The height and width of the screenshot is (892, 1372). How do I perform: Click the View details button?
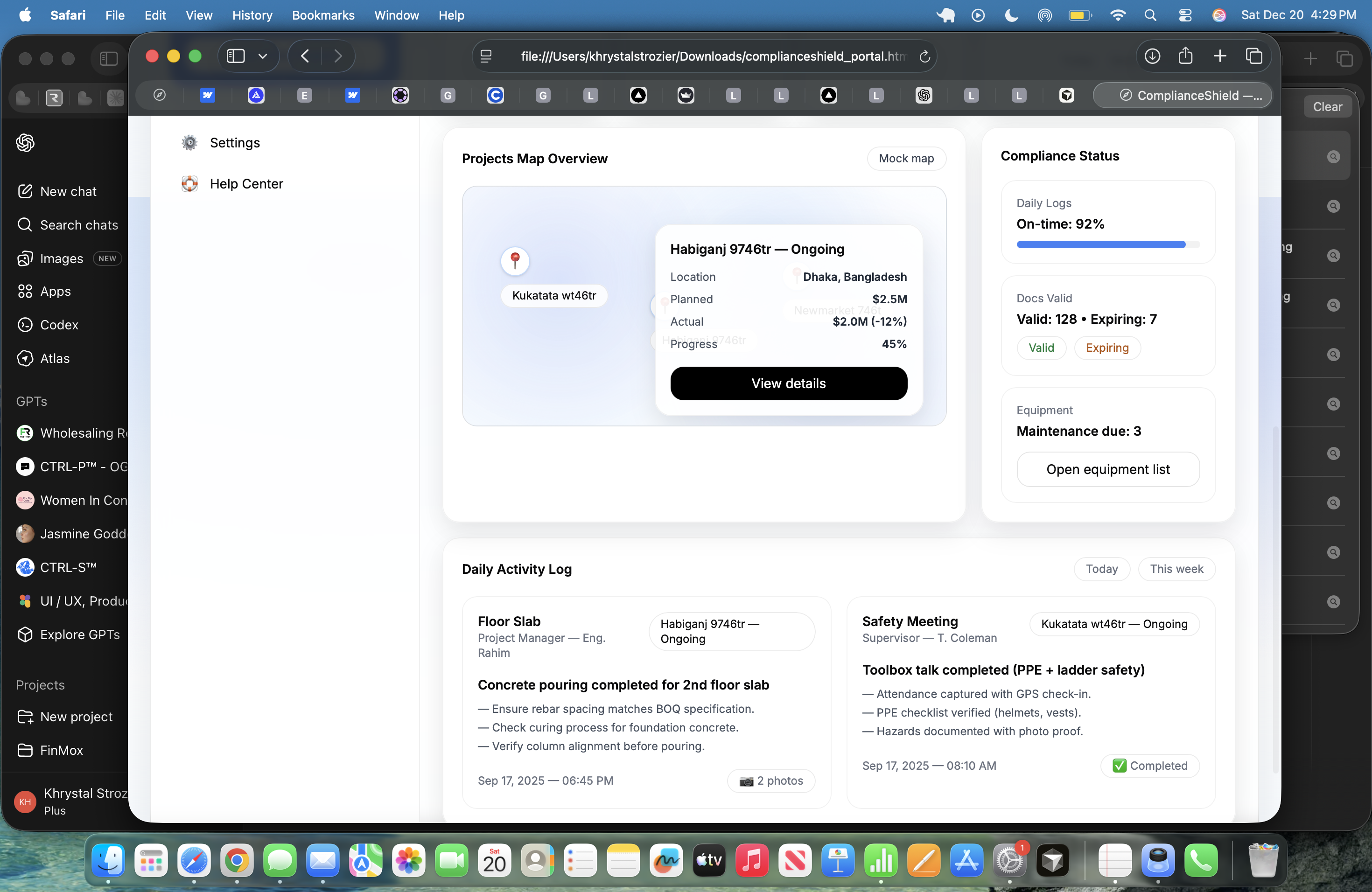(x=788, y=383)
